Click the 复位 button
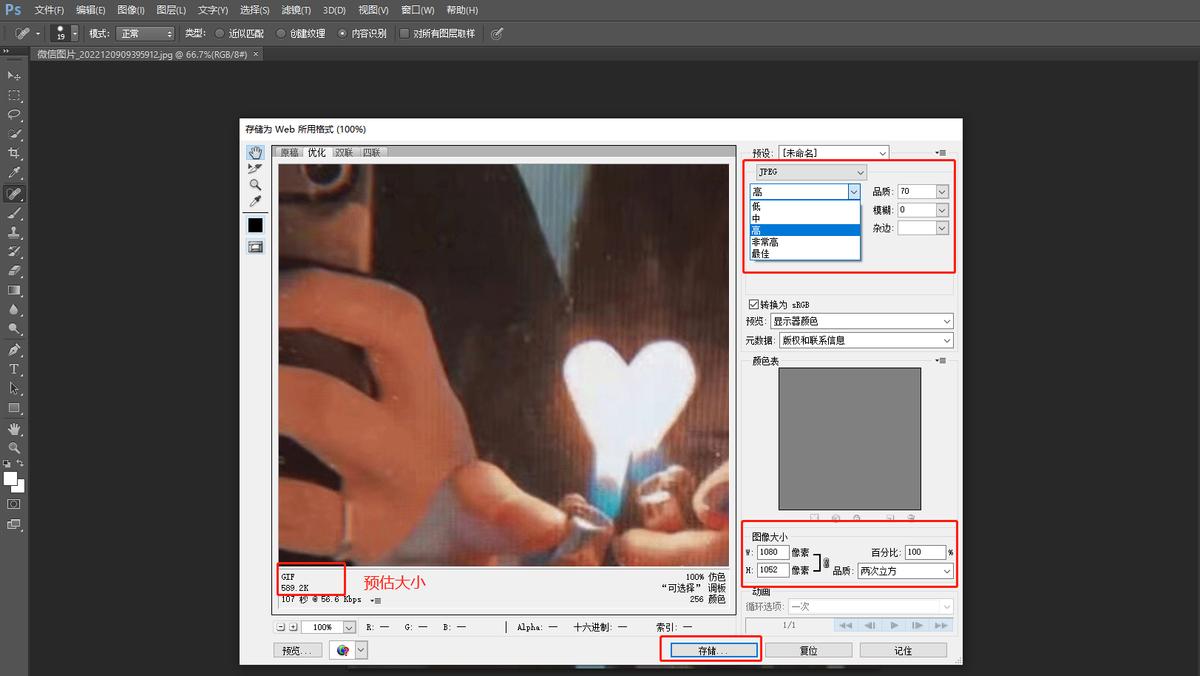1200x676 pixels. 808,650
